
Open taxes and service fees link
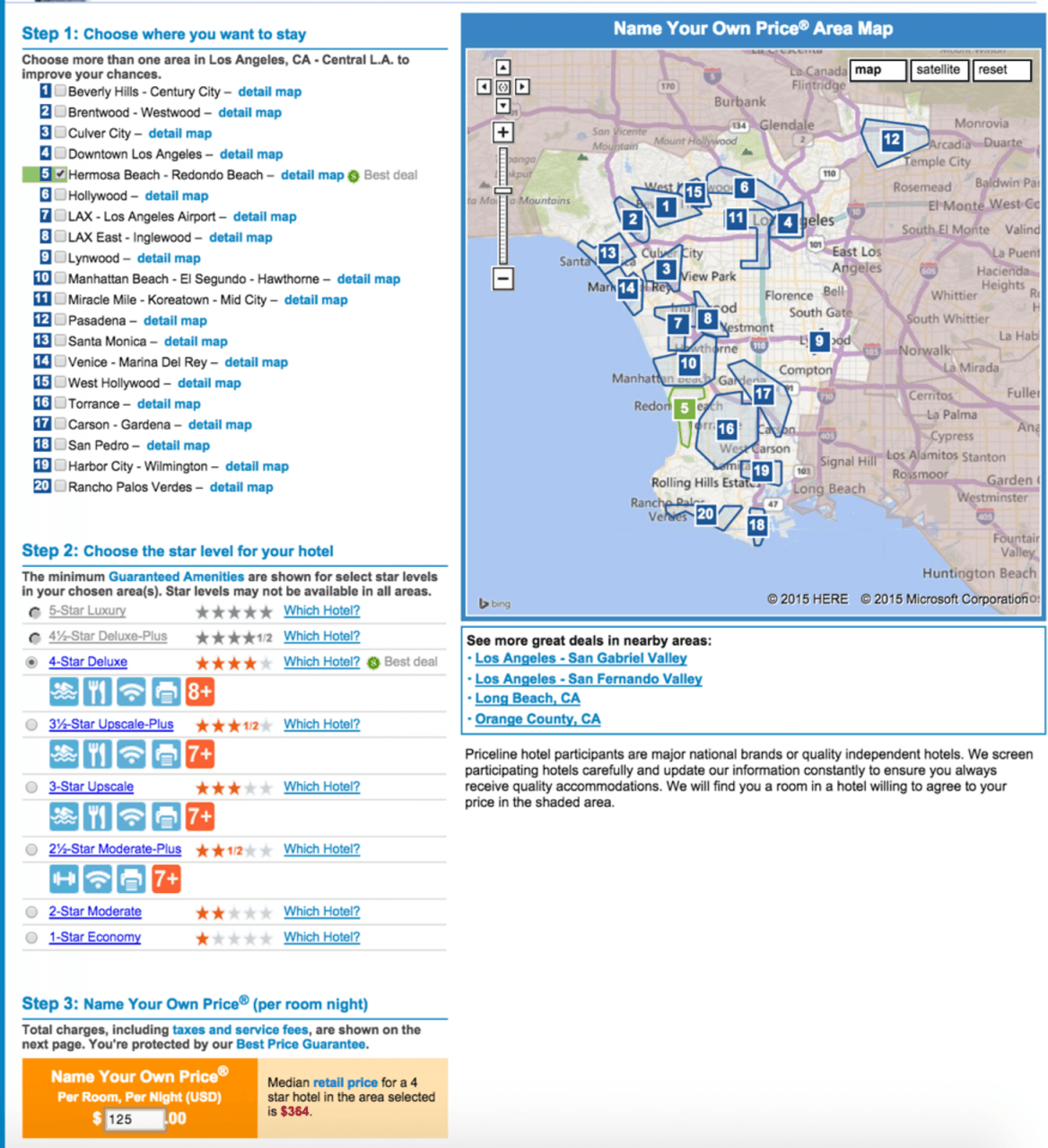coord(240,1030)
